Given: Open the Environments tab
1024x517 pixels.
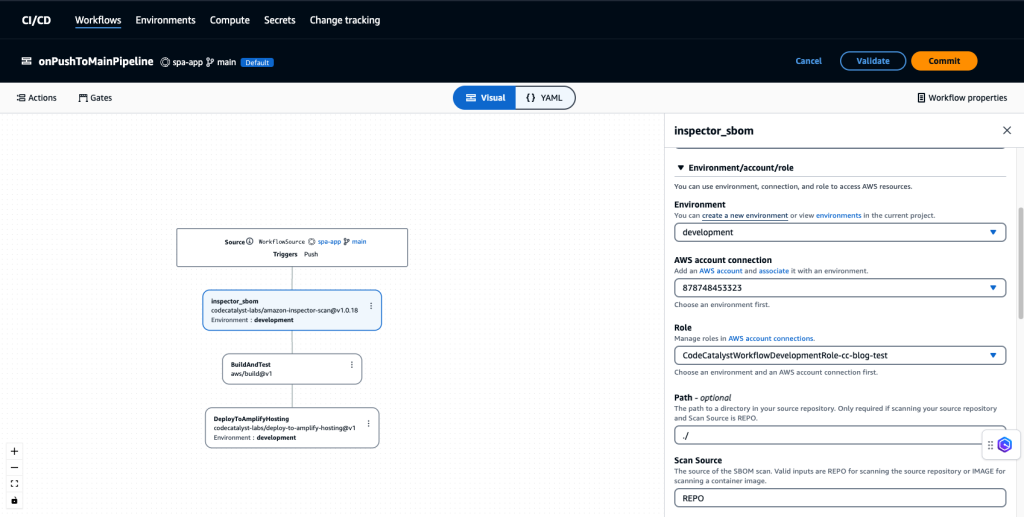Looking at the screenshot, I should [x=165, y=20].
